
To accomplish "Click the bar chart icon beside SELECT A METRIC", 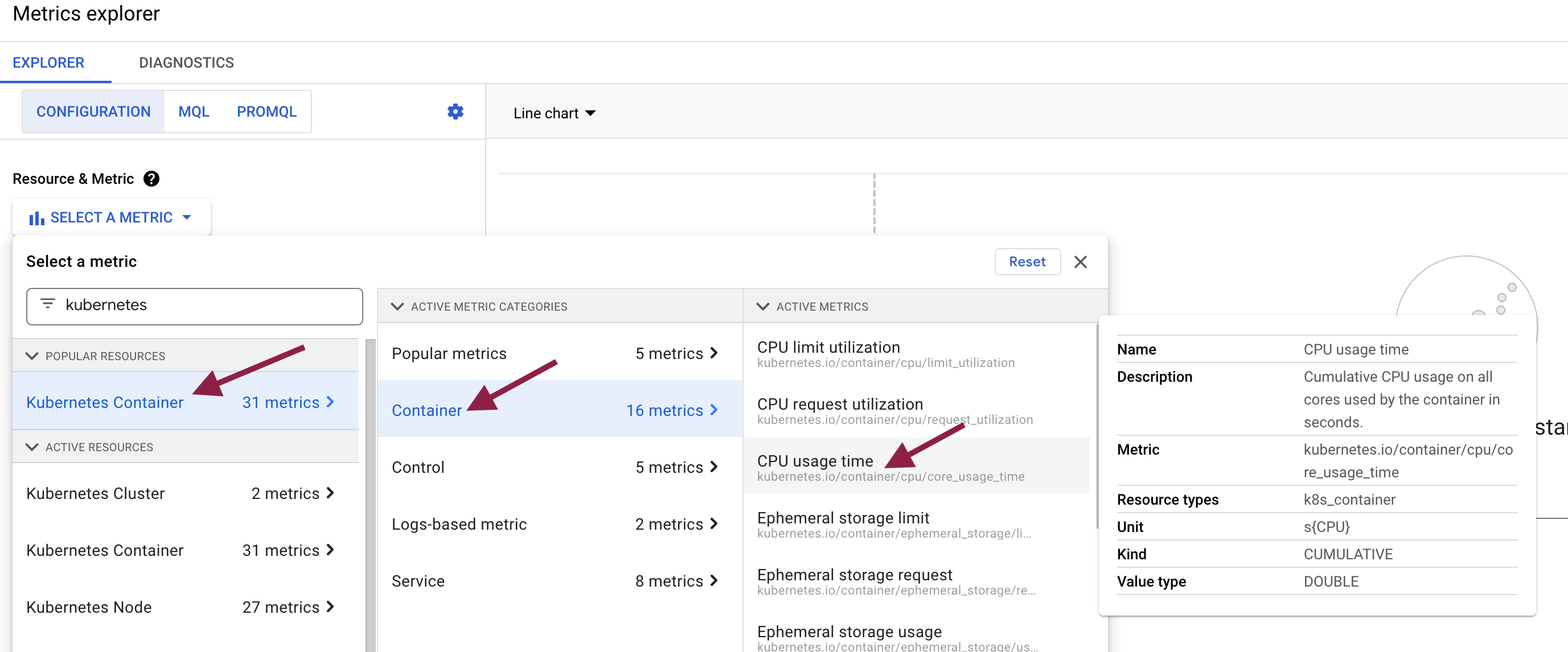I will (36, 217).
